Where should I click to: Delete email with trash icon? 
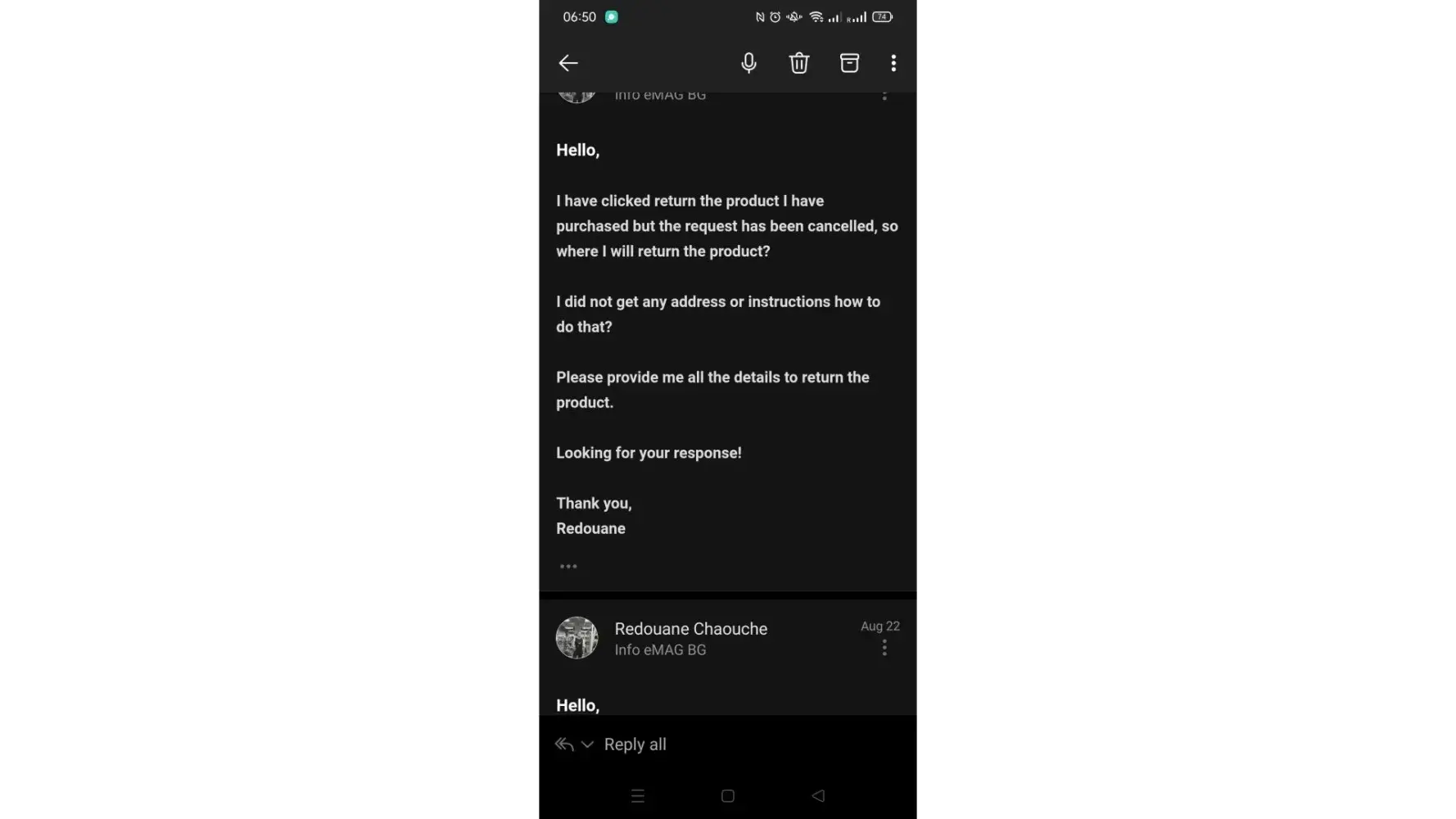(x=799, y=63)
